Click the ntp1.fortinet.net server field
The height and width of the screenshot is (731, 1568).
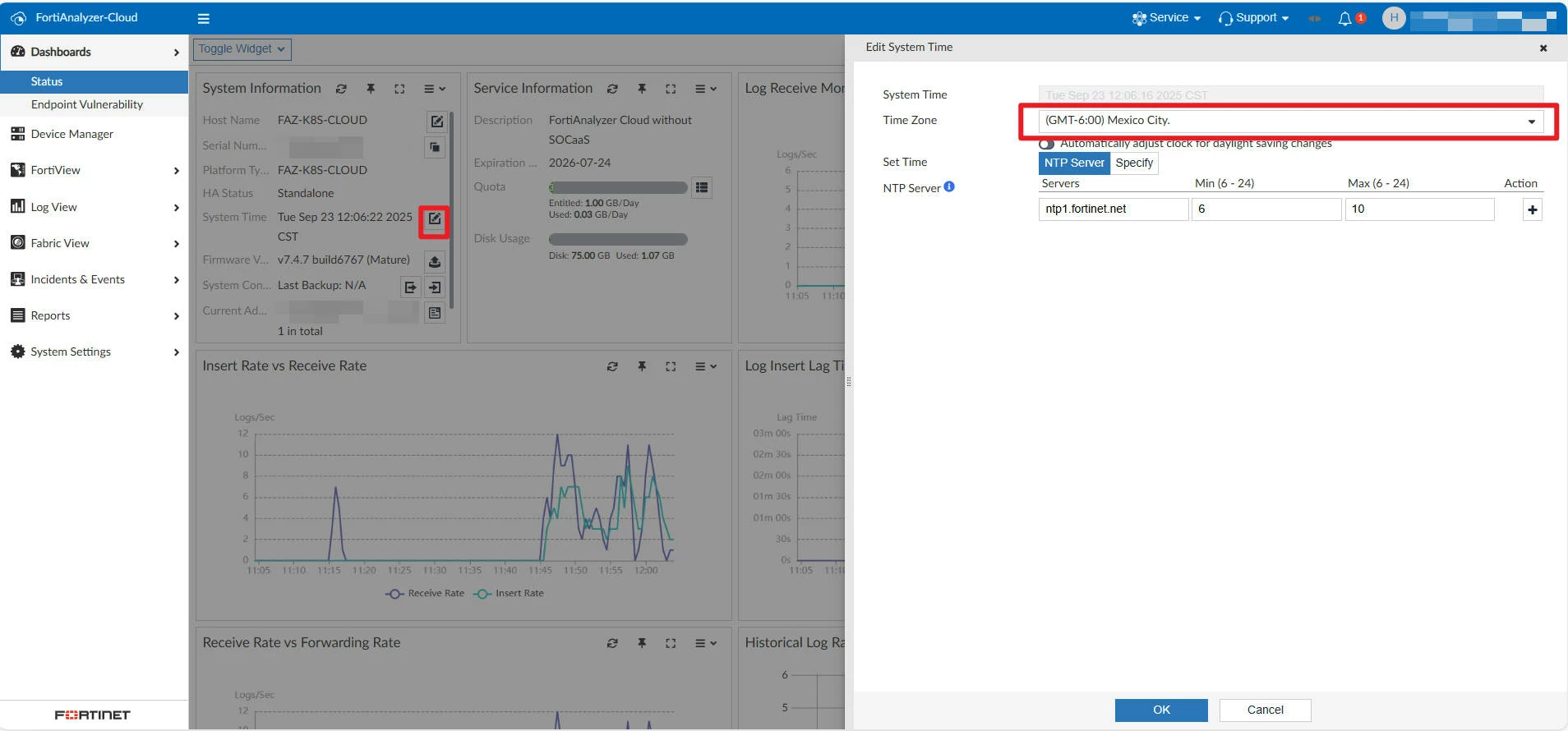click(x=1114, y=209)
